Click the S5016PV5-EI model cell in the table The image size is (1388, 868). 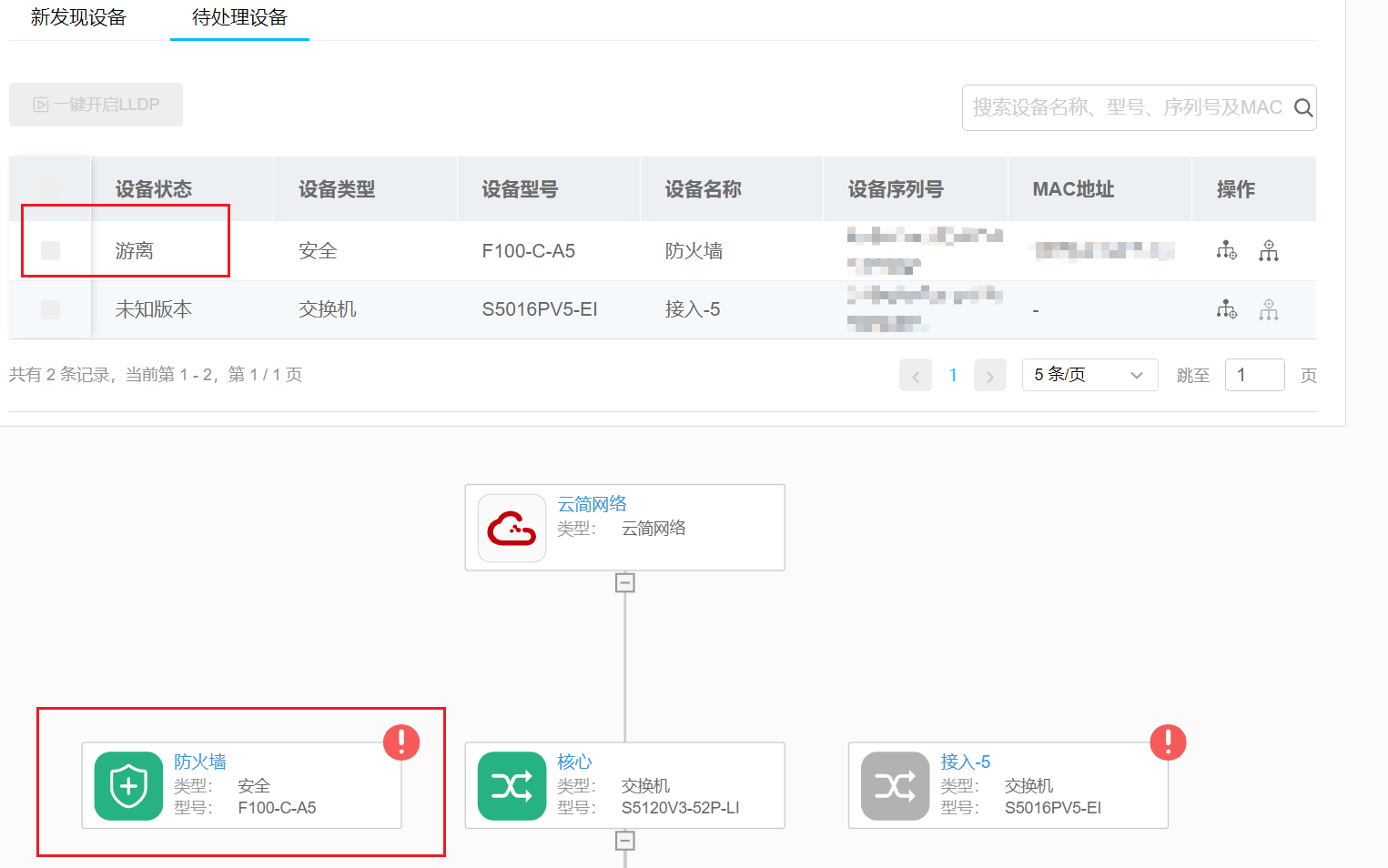tap(540, 309)
